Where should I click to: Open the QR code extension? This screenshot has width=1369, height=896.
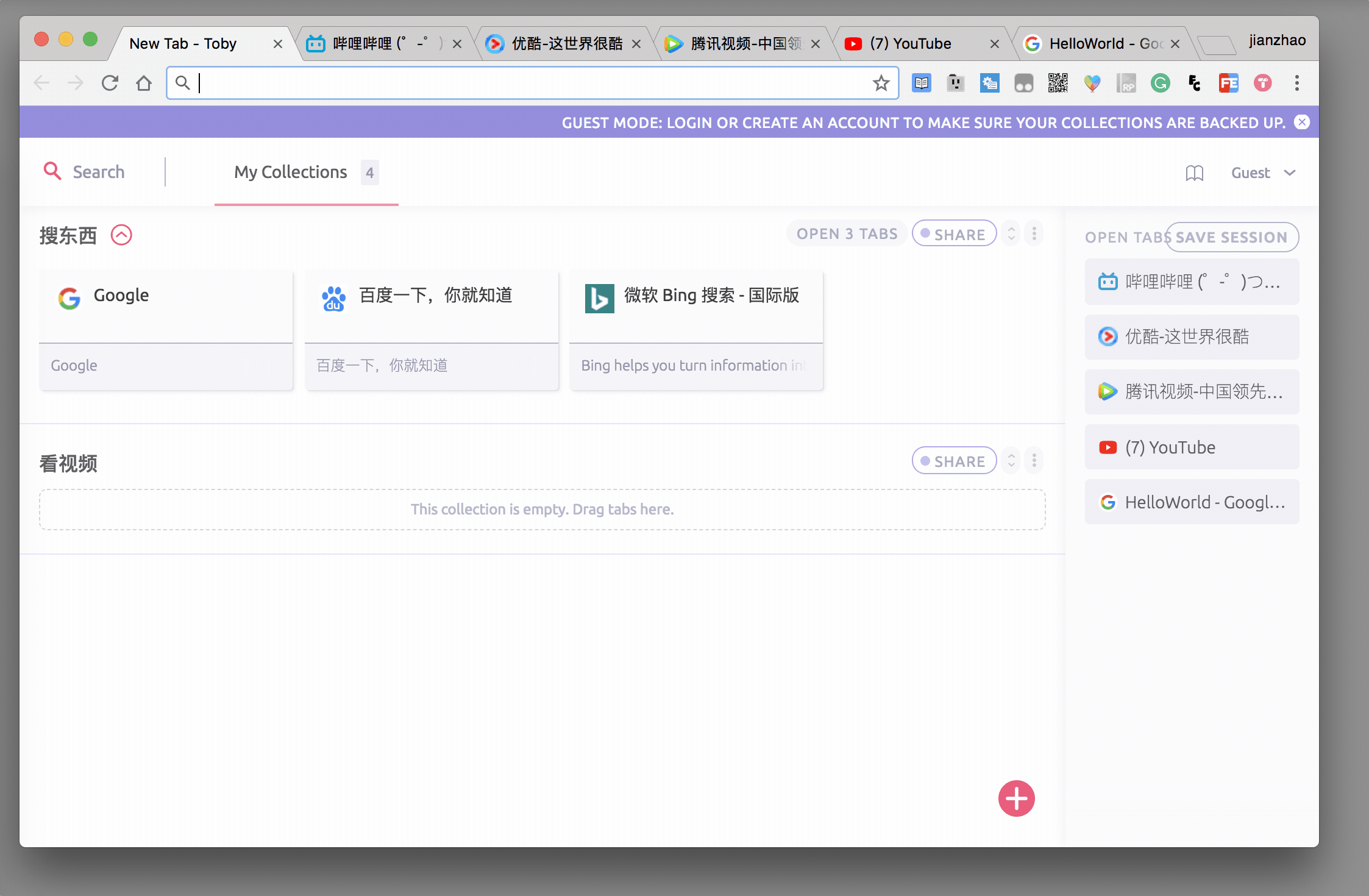[1058, 83]
